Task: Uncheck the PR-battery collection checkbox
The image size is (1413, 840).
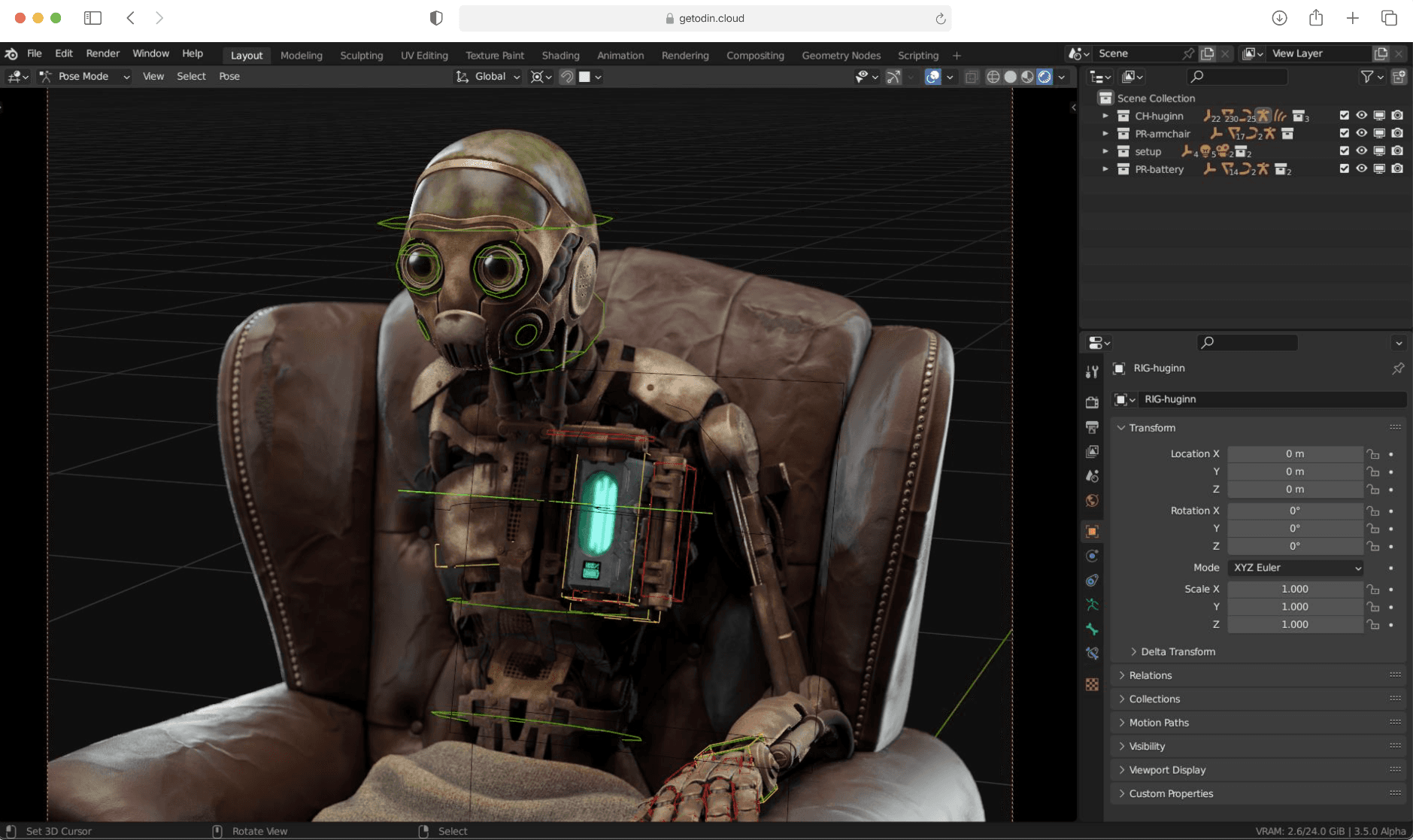Action: coord(1344,169)
